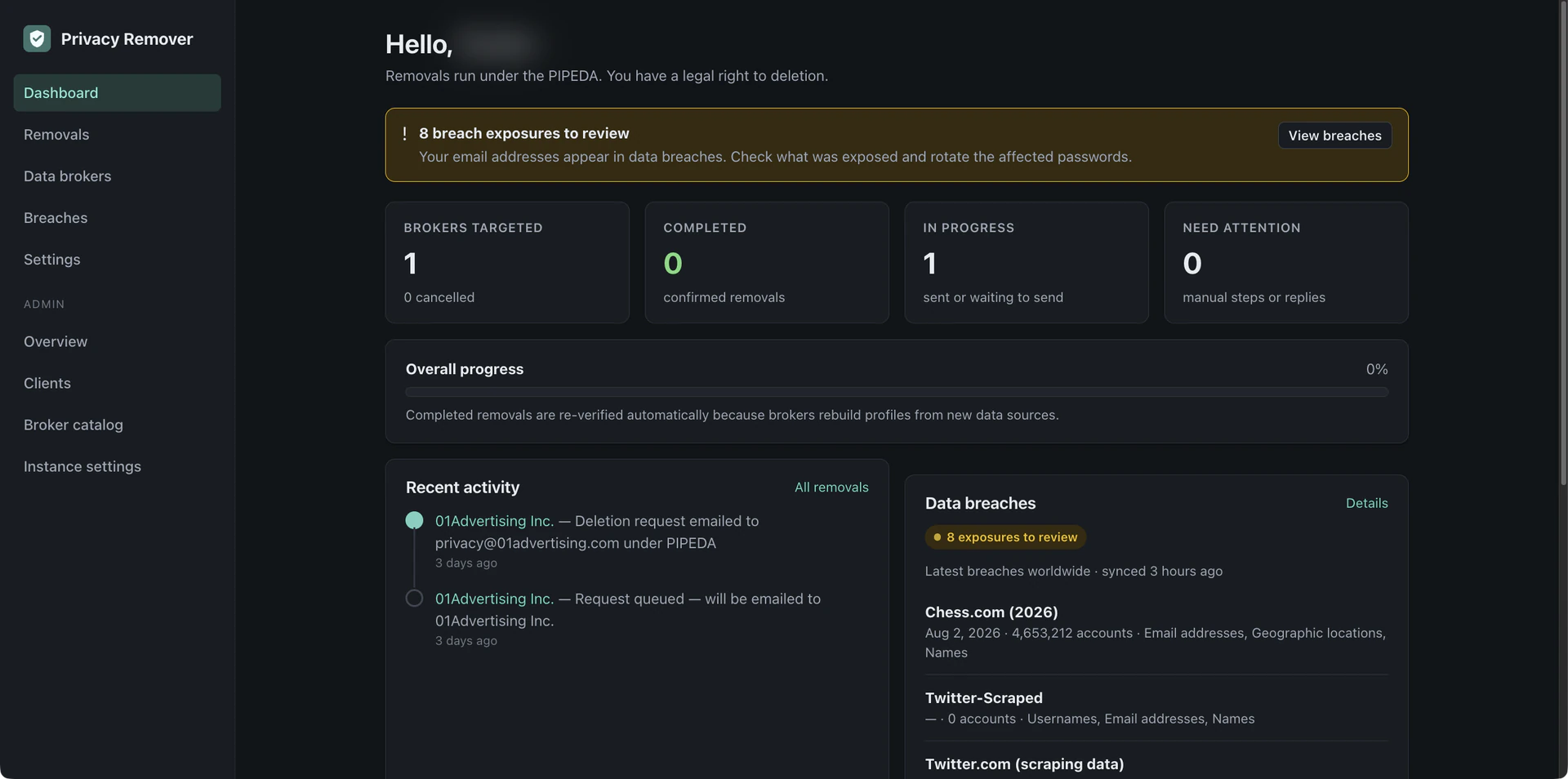
Task: Click the page vertical scrollbar
Action: 1563,245
